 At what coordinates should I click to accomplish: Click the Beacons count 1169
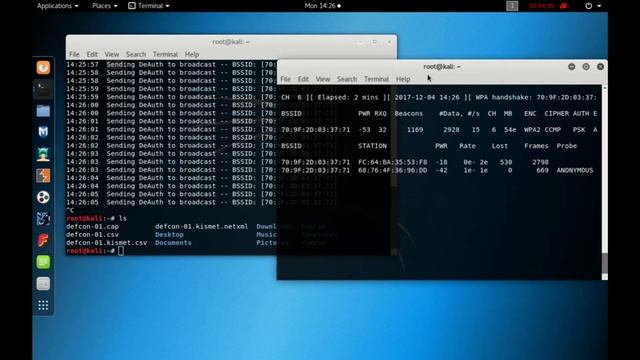[x=415, y=130]
